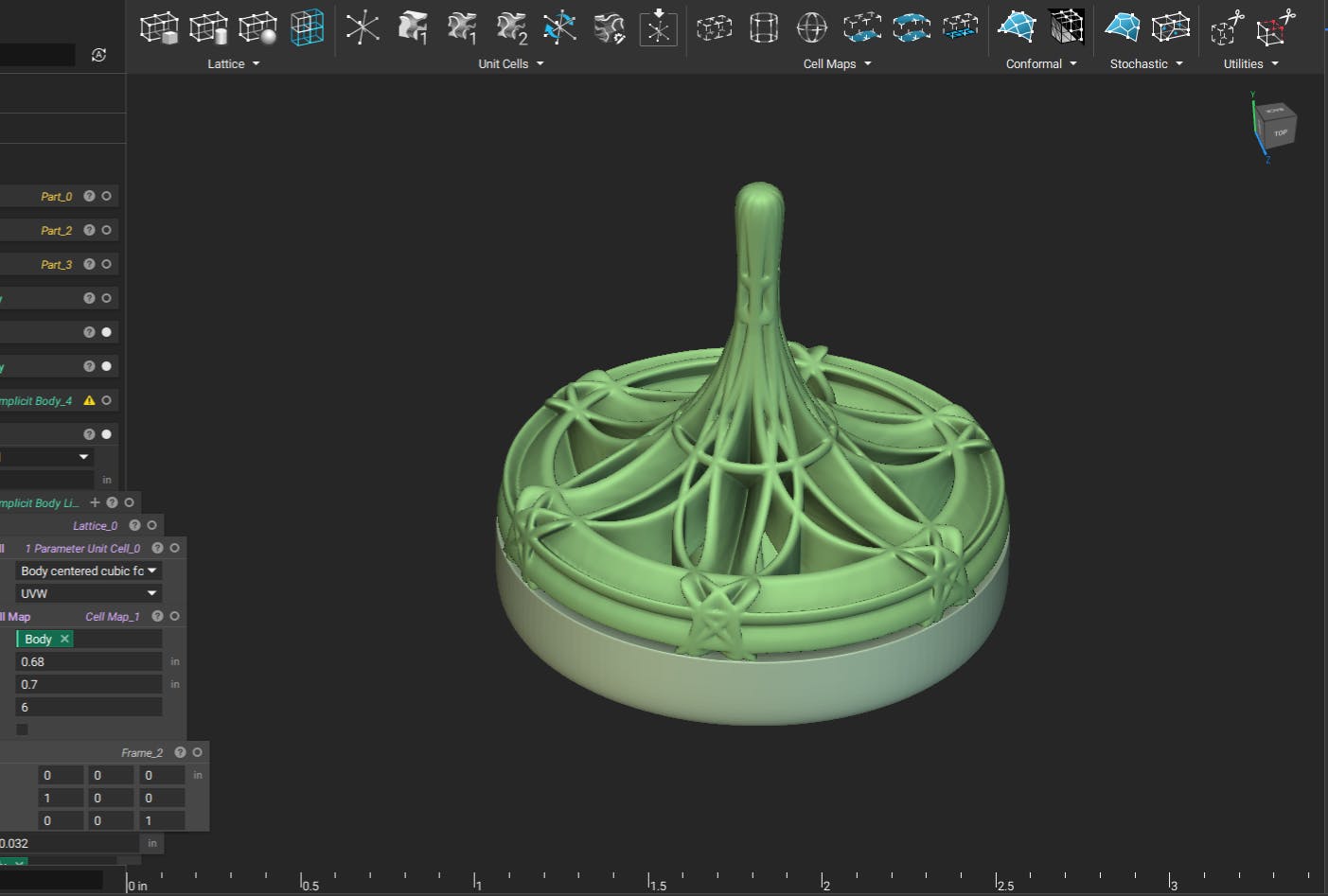1328x896 pixels.
Task: Choose the blue grid lattice icon
Action: [x=307, y=28]
